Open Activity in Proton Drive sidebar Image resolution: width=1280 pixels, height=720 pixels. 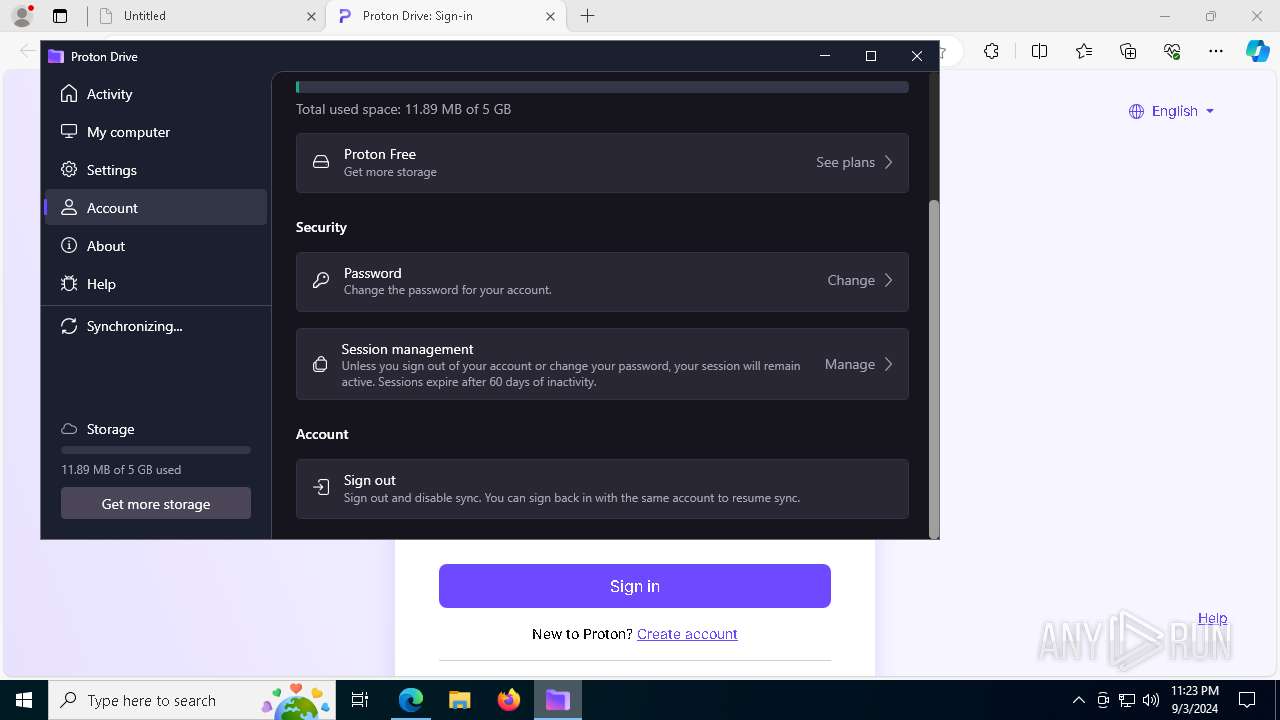tap(156, 94)
